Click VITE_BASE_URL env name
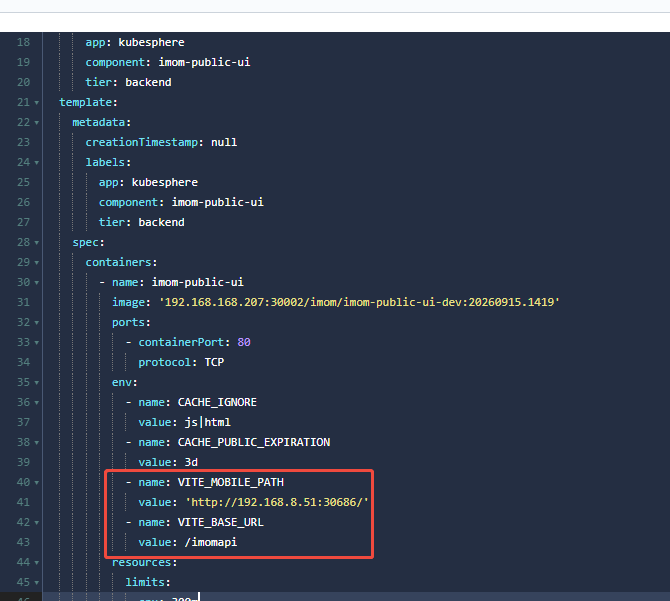The height and width of the screenshot is (601, 670). pyautogui.click(x=220, y=522)
